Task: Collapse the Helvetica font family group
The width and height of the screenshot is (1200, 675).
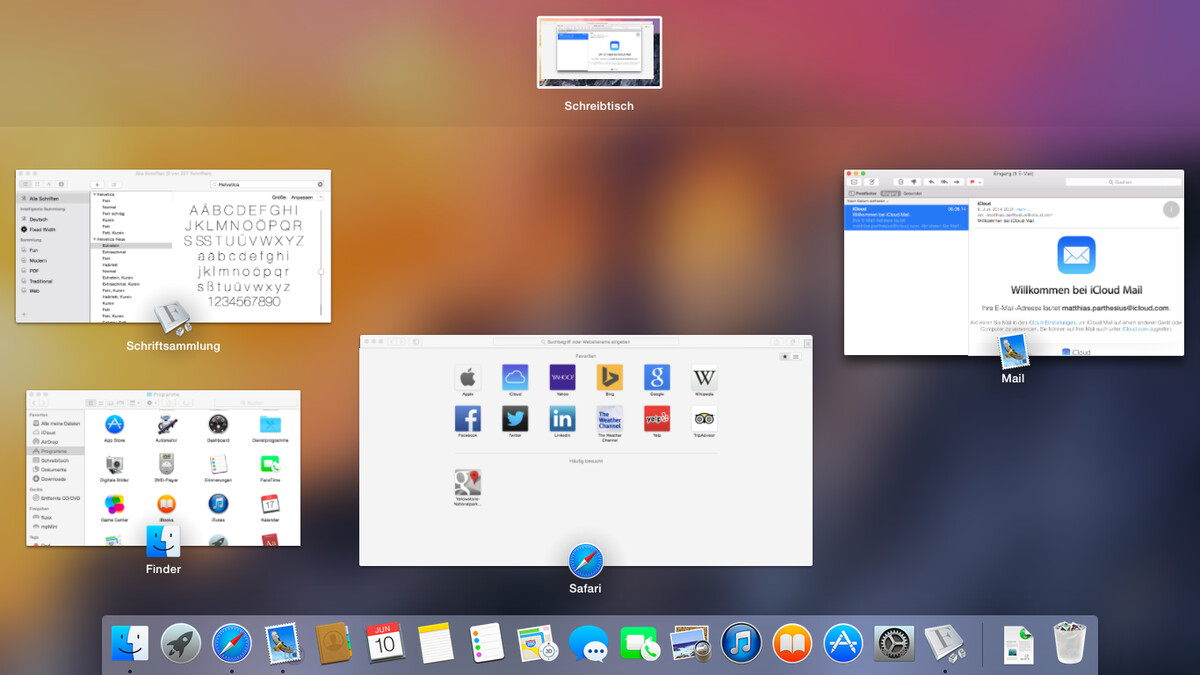Action: (x=95, y=195)
